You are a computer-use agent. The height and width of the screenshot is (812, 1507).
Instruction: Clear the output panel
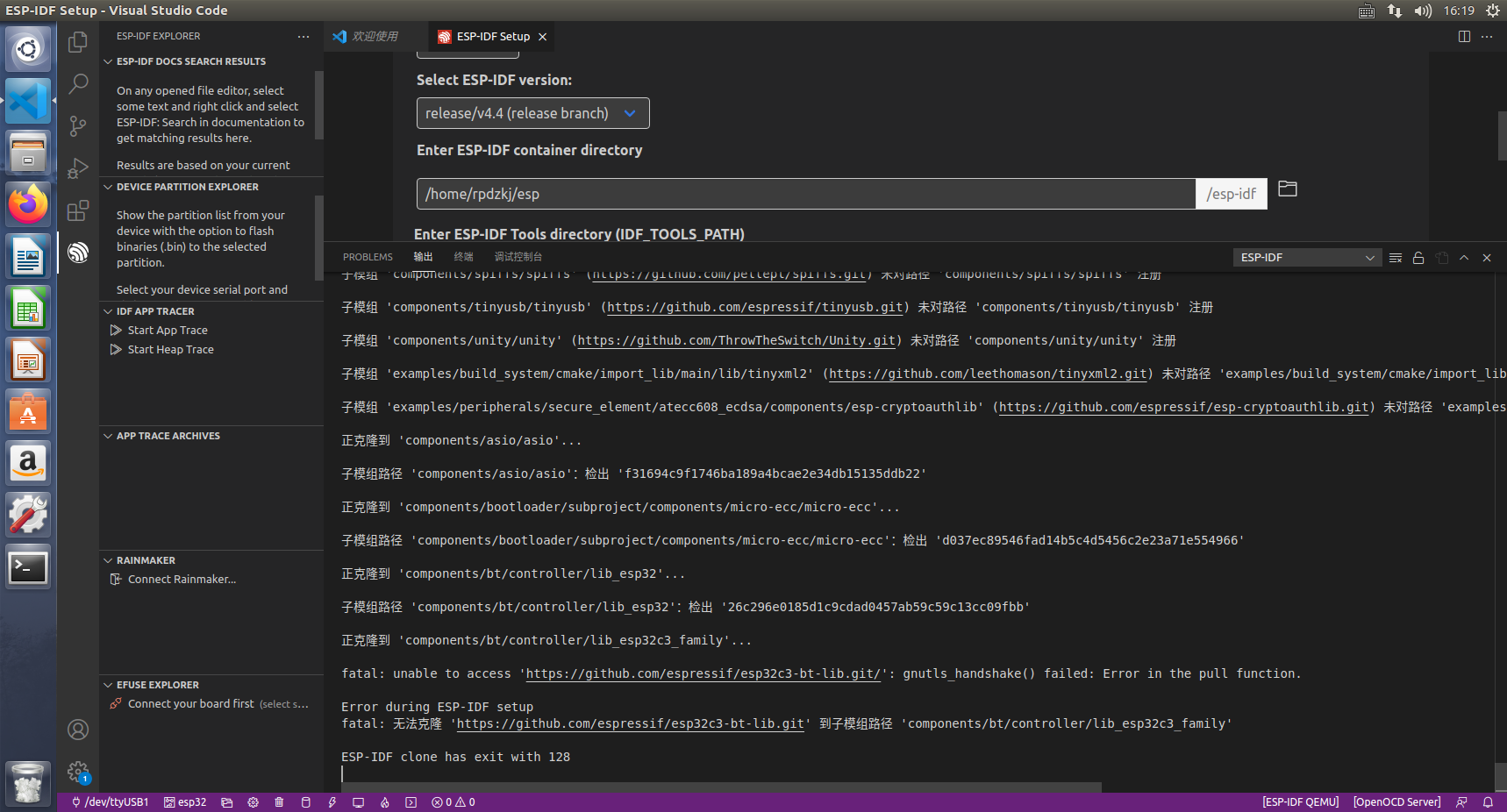click(x=1396, y=257)
